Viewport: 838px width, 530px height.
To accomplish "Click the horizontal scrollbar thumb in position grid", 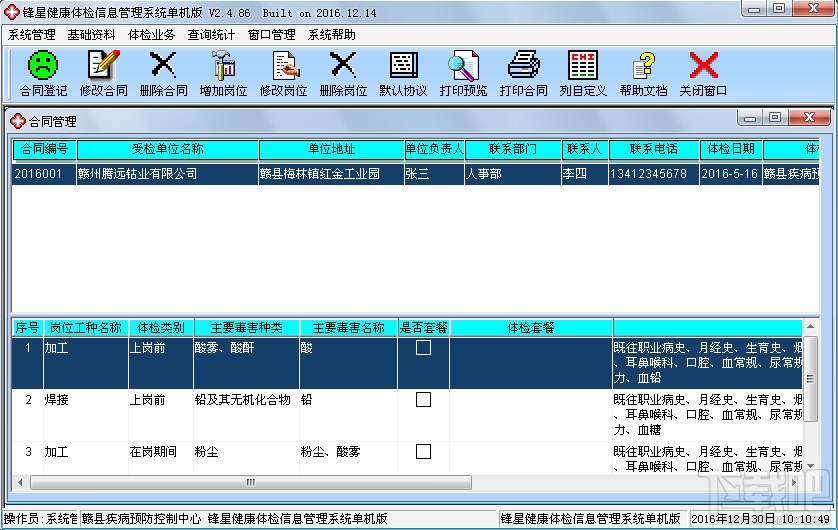I will [251, 482].
